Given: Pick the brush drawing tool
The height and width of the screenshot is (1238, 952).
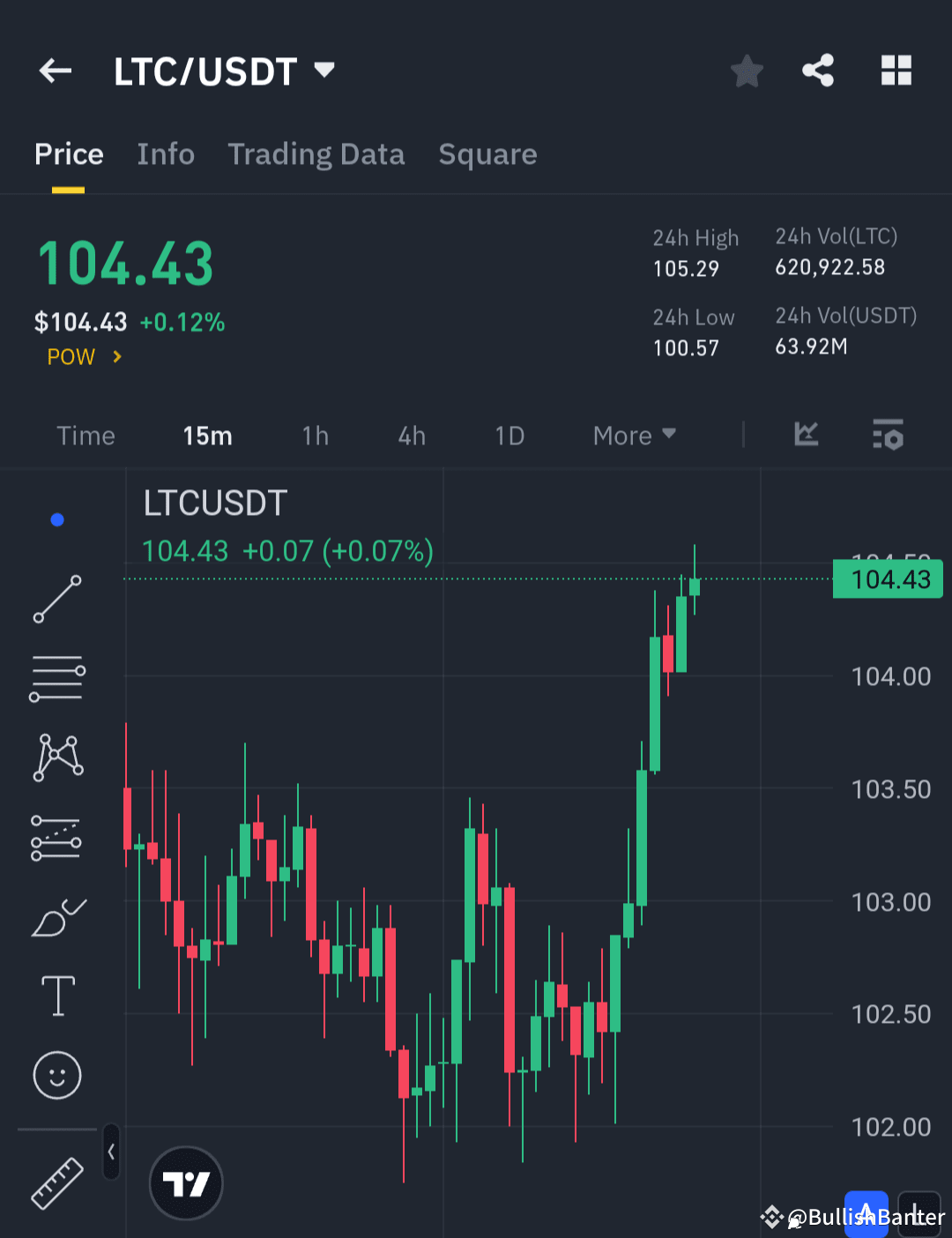Looking at the screenshot, I should coord(56,917).
